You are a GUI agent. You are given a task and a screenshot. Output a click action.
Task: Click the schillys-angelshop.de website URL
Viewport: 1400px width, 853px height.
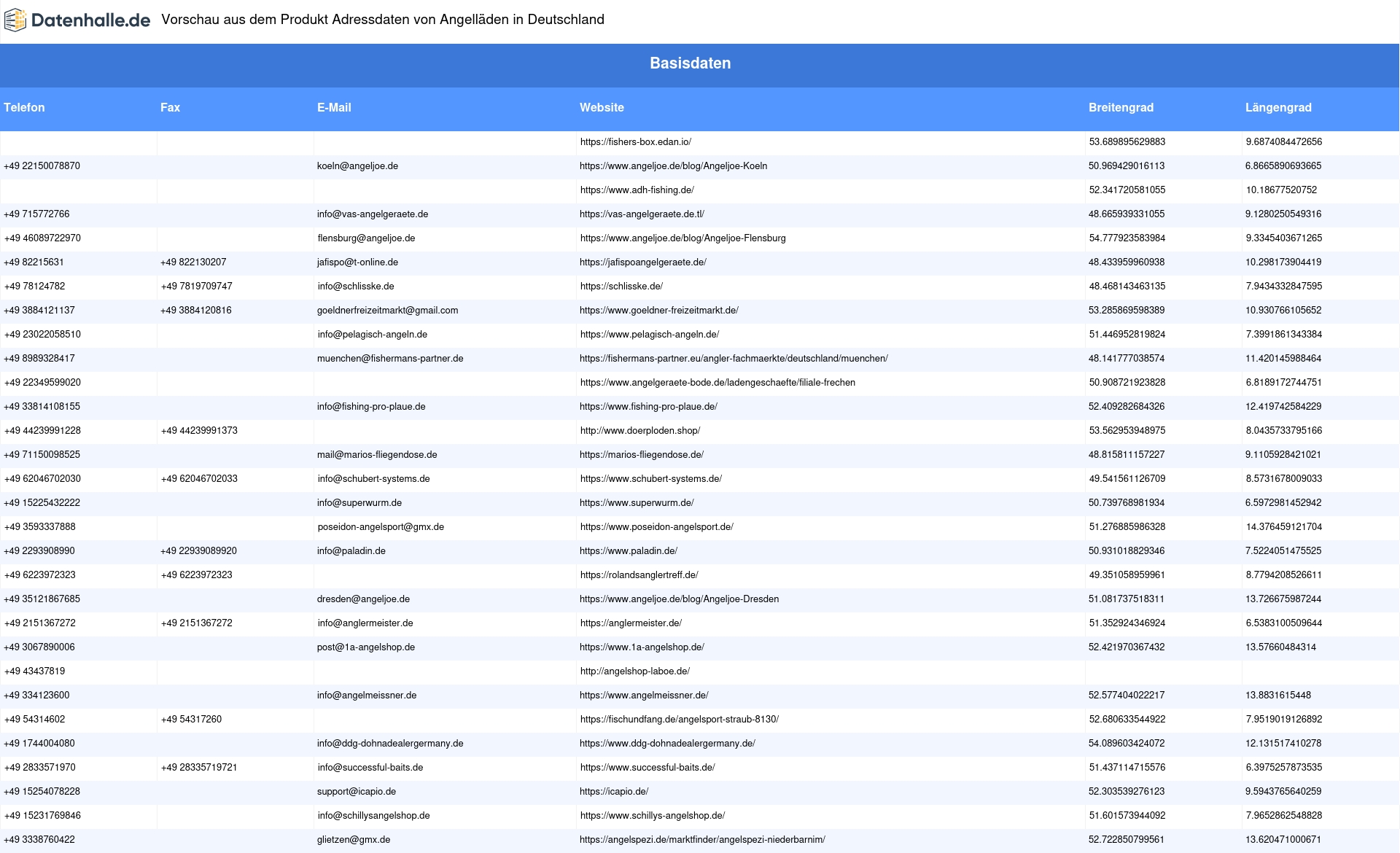[x=653, y=816]
